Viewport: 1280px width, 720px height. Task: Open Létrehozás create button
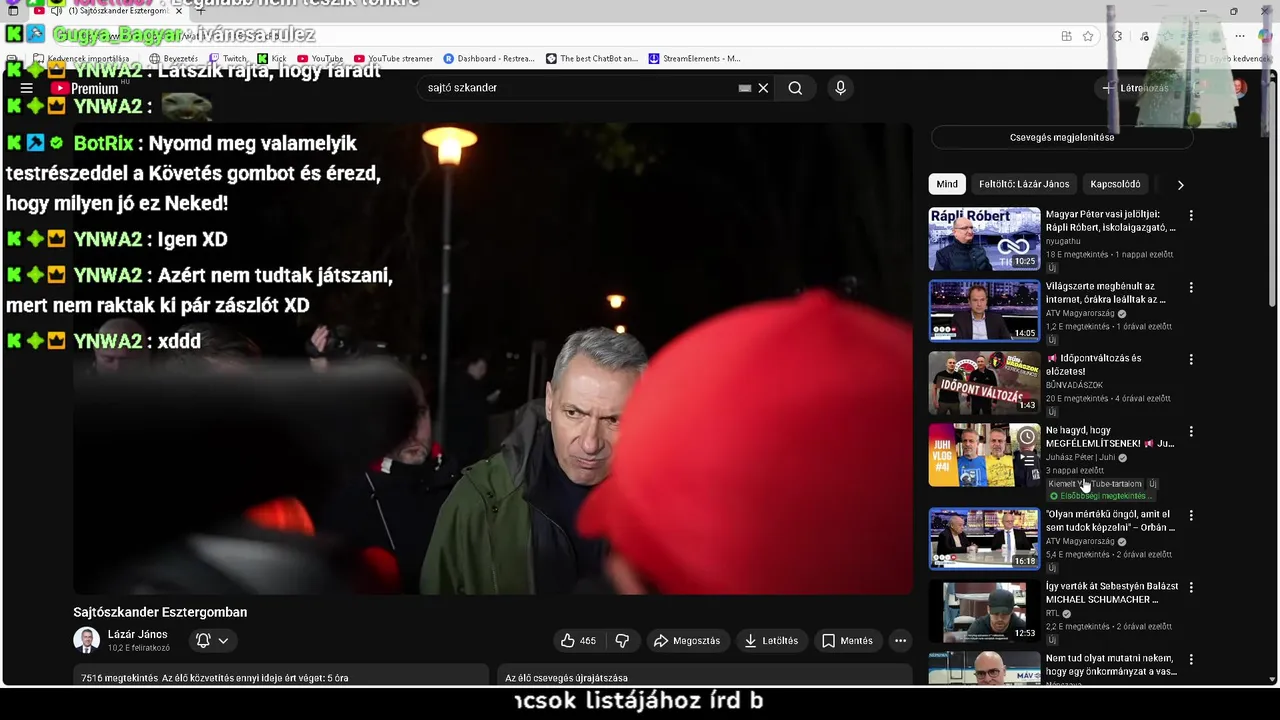1135,88
